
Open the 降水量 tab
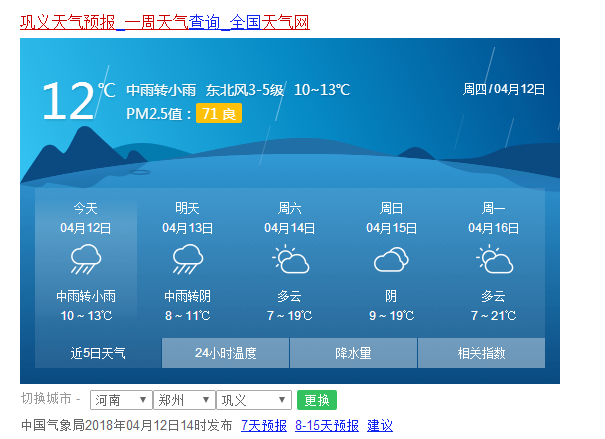(353, 353)
